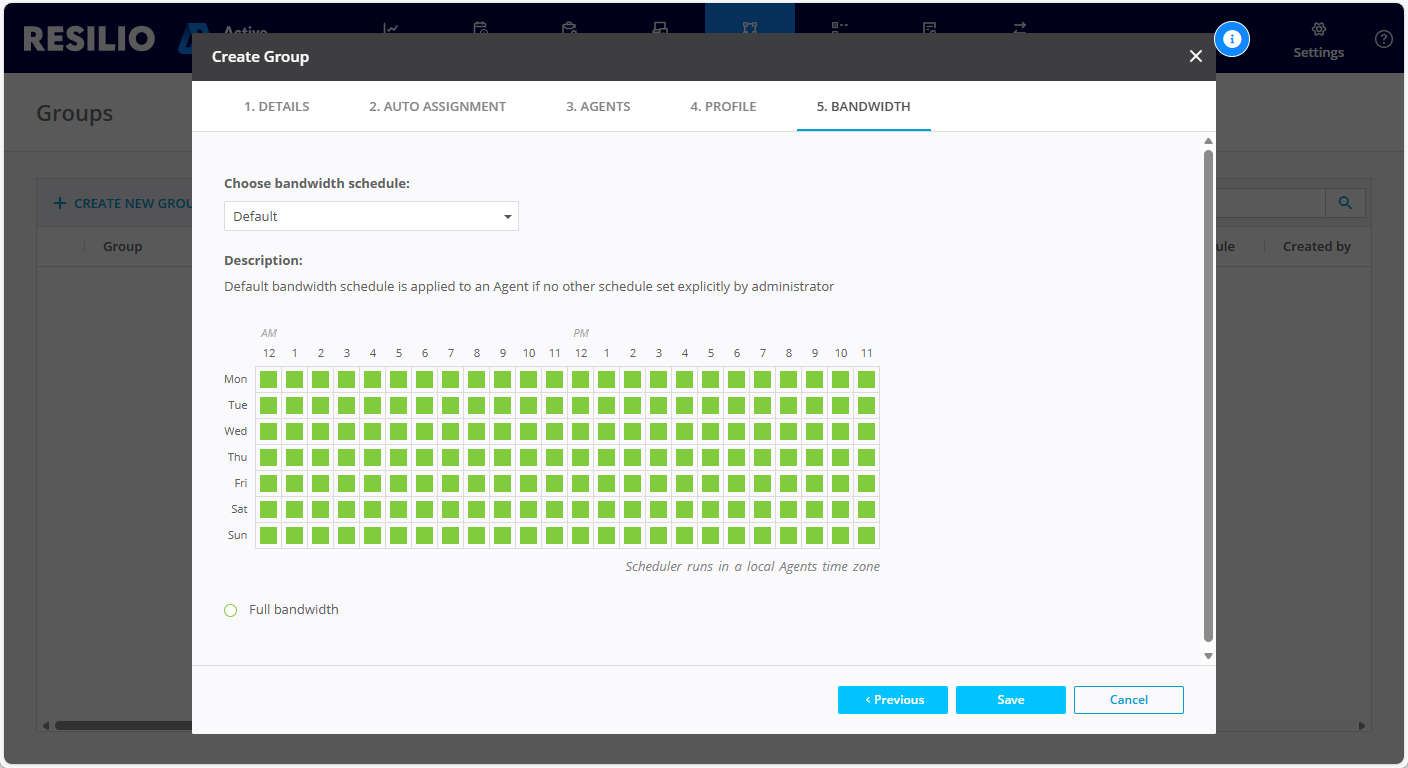Click the Save button
Image resolution: width=1408 pixels, height=768 pixels.
pyautogui.click(x=1010, y=700)
